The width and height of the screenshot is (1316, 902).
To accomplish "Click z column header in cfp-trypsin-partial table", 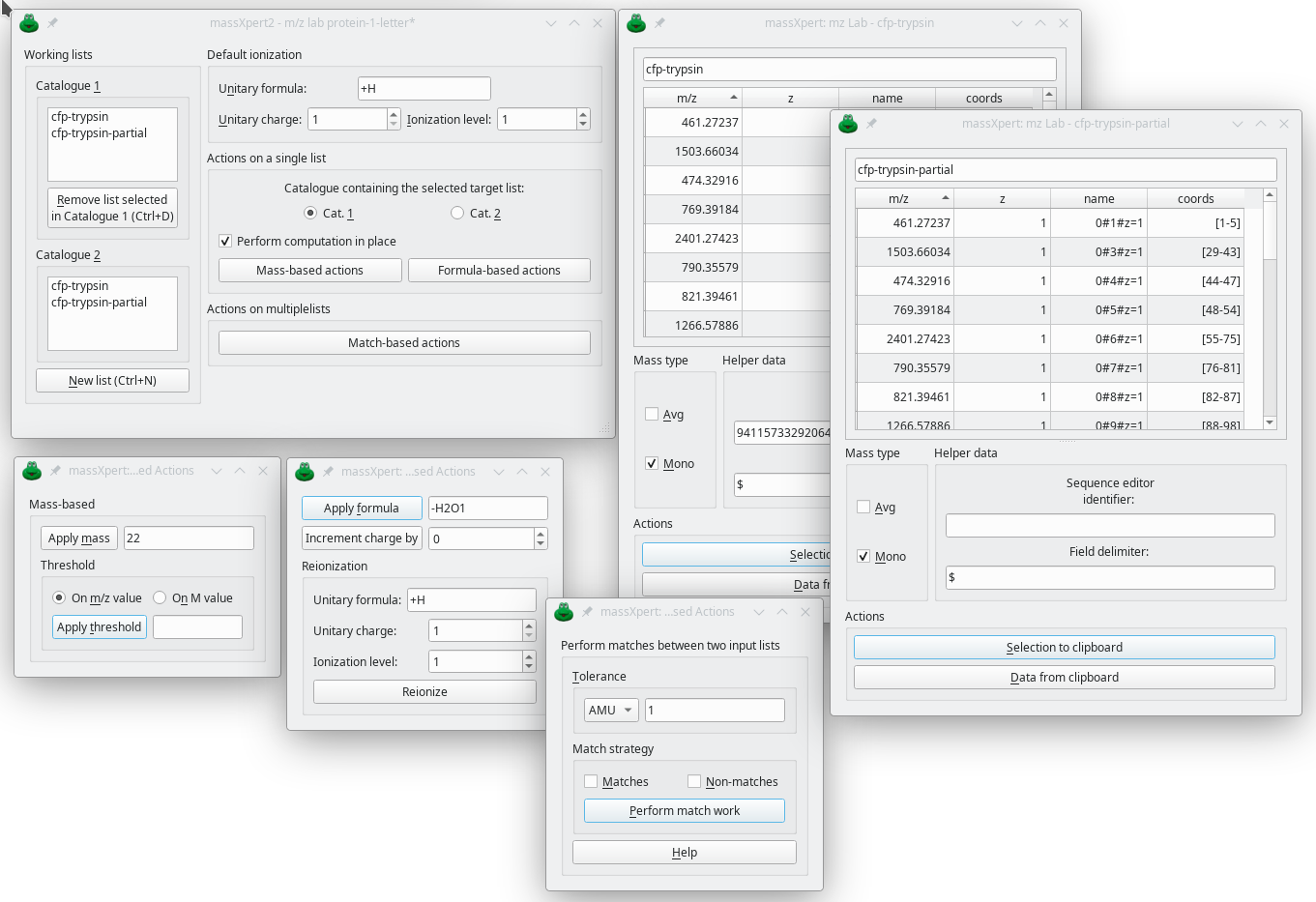I will pos(1002,198).
